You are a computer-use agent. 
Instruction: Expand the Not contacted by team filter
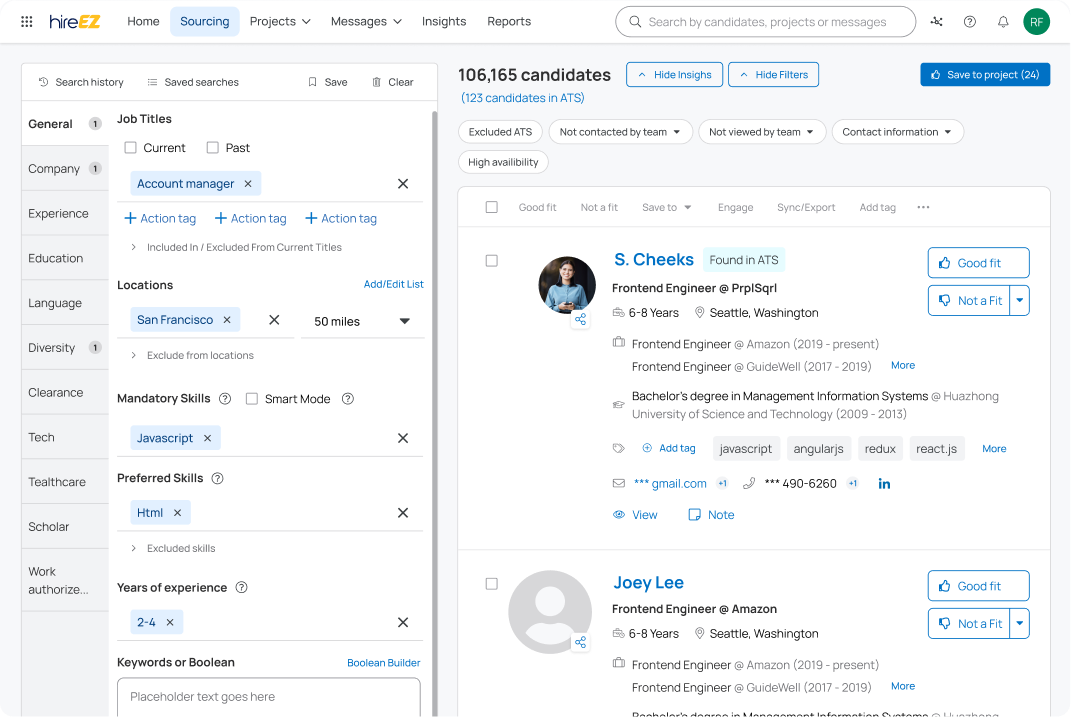coord(620,132)
